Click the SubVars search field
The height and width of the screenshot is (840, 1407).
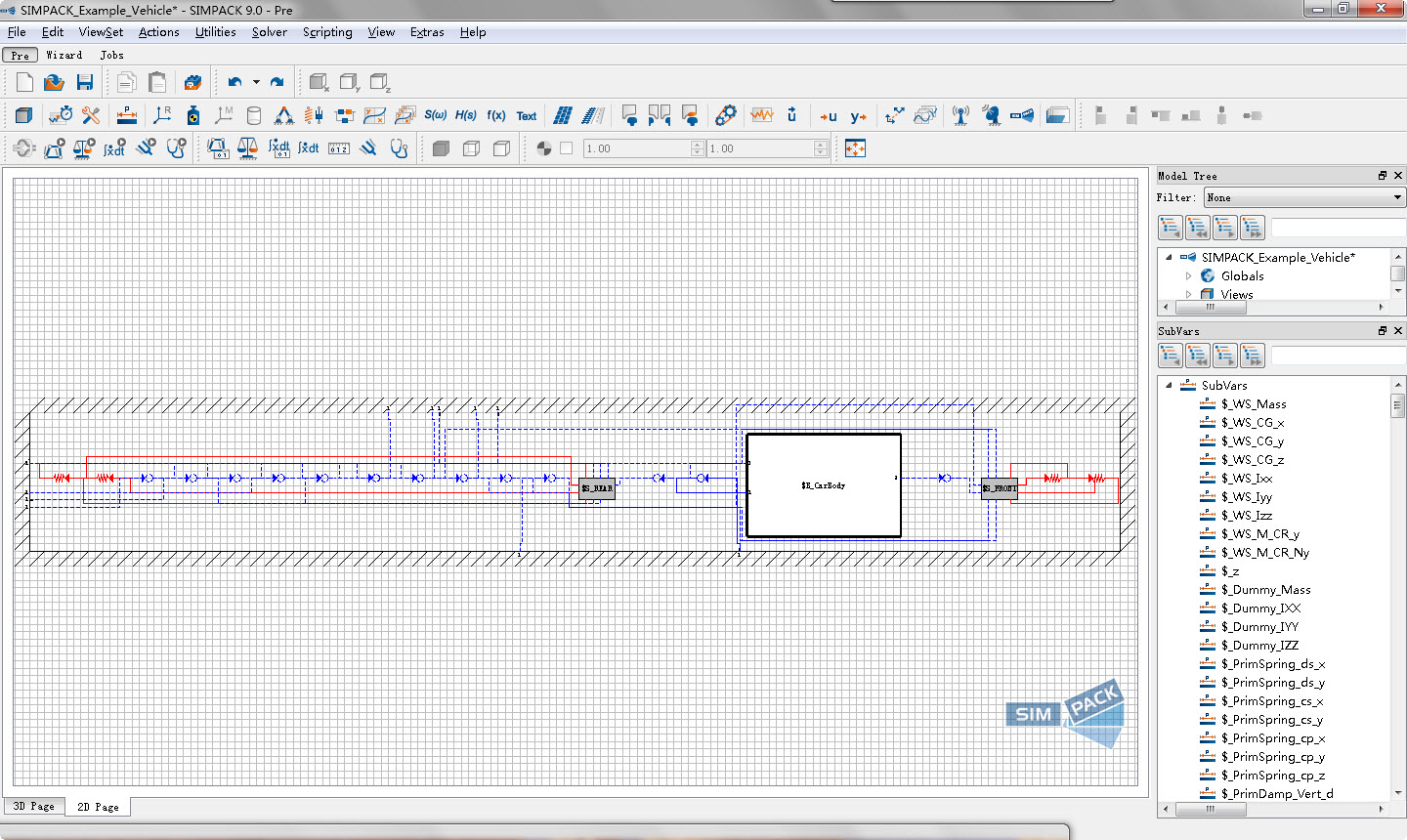[1338, 357]
